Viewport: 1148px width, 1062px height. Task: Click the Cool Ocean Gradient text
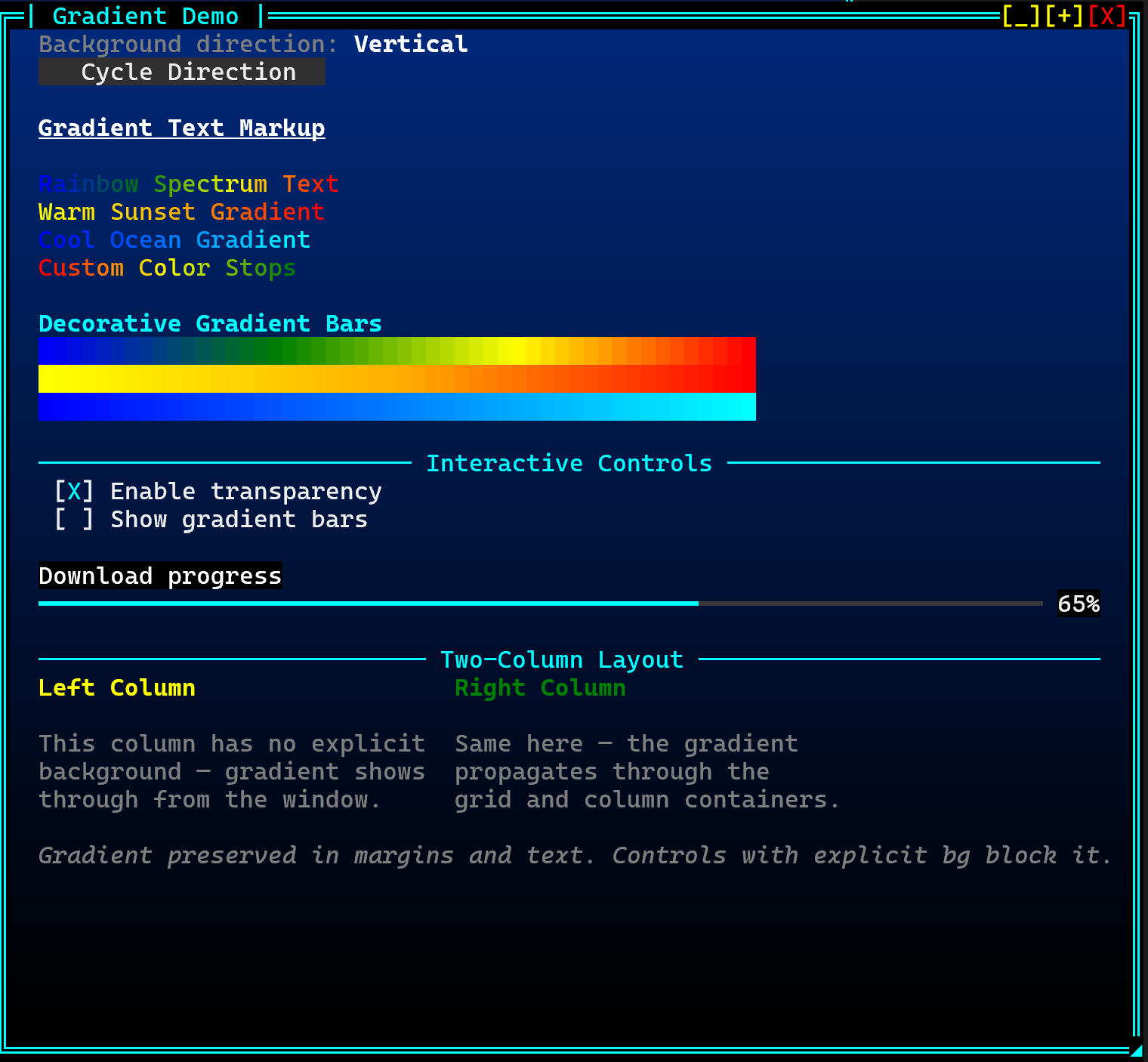coord(174,239)
